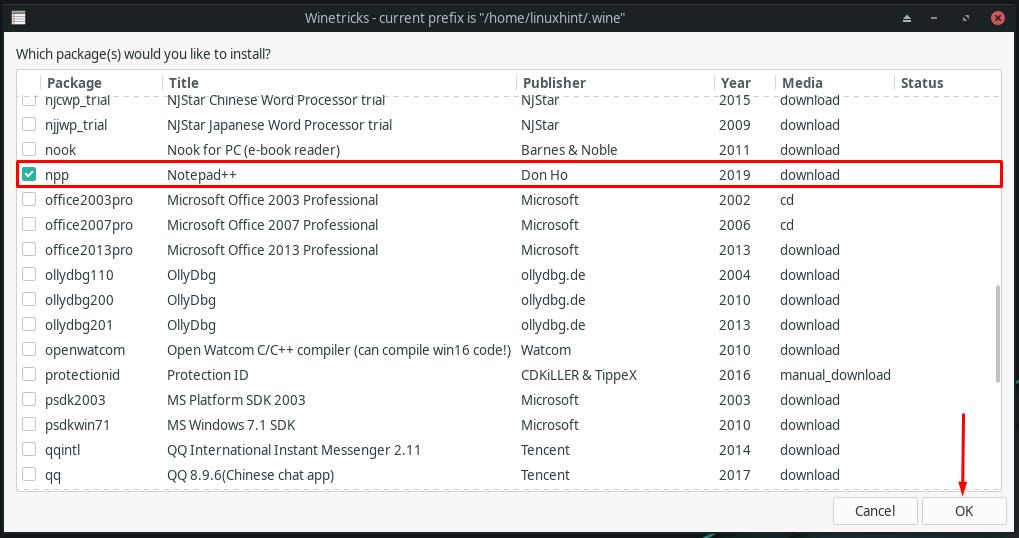Click the keep-above arrow icon in title bar
1019x538 pixels.
click(907, 18)
